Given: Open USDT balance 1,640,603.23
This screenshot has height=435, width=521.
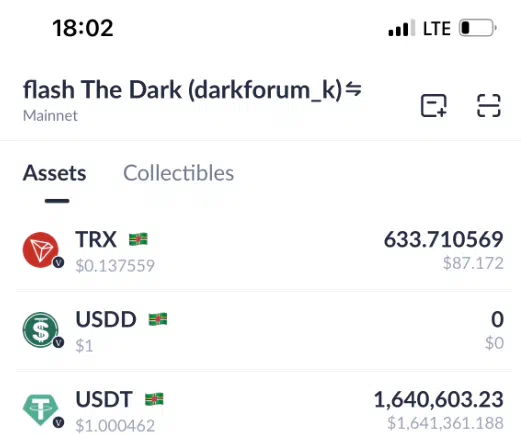Looking at the screenshot, I should pos(438,399).
